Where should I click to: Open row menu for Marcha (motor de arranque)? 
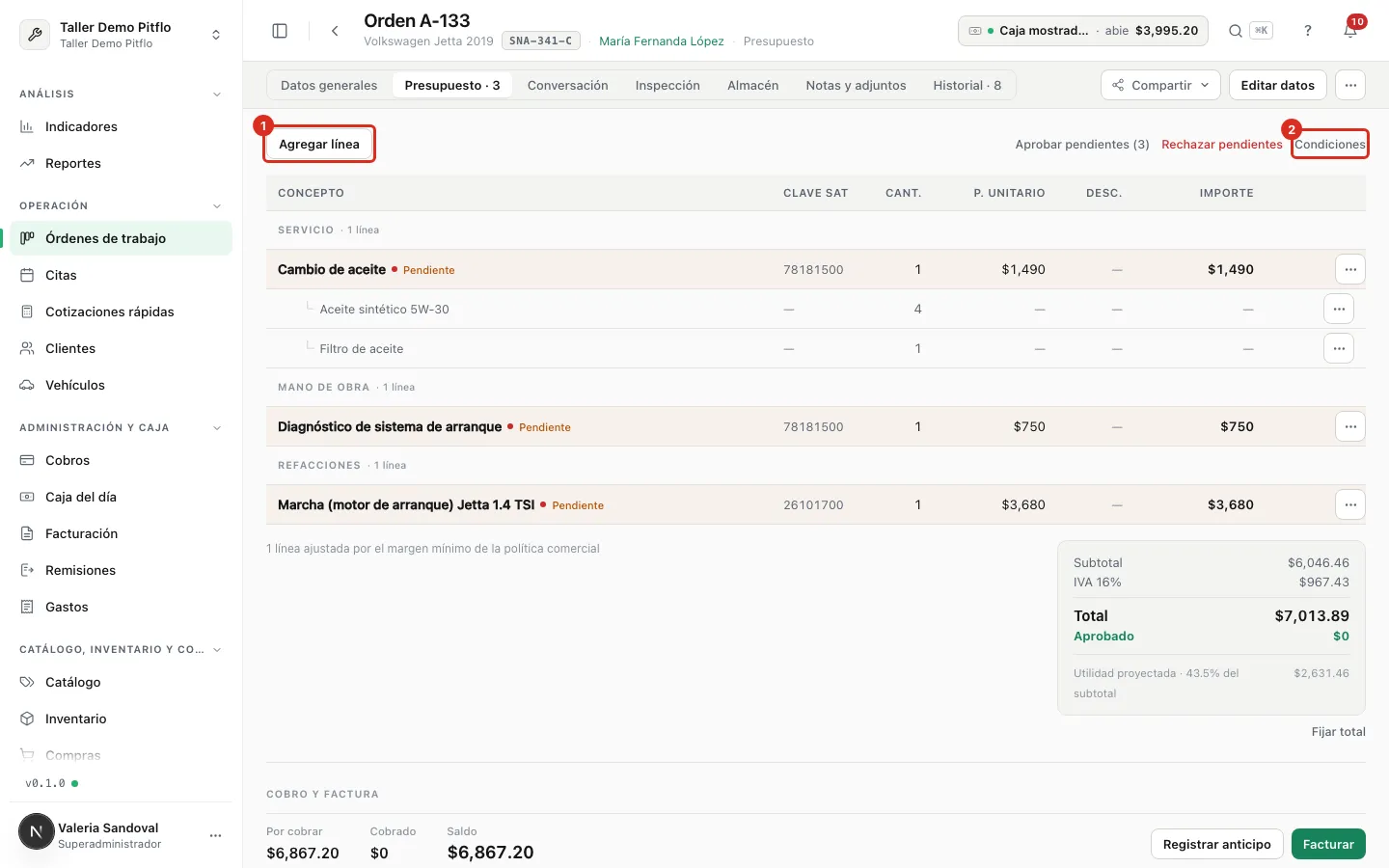click(x=1350, y=504)
